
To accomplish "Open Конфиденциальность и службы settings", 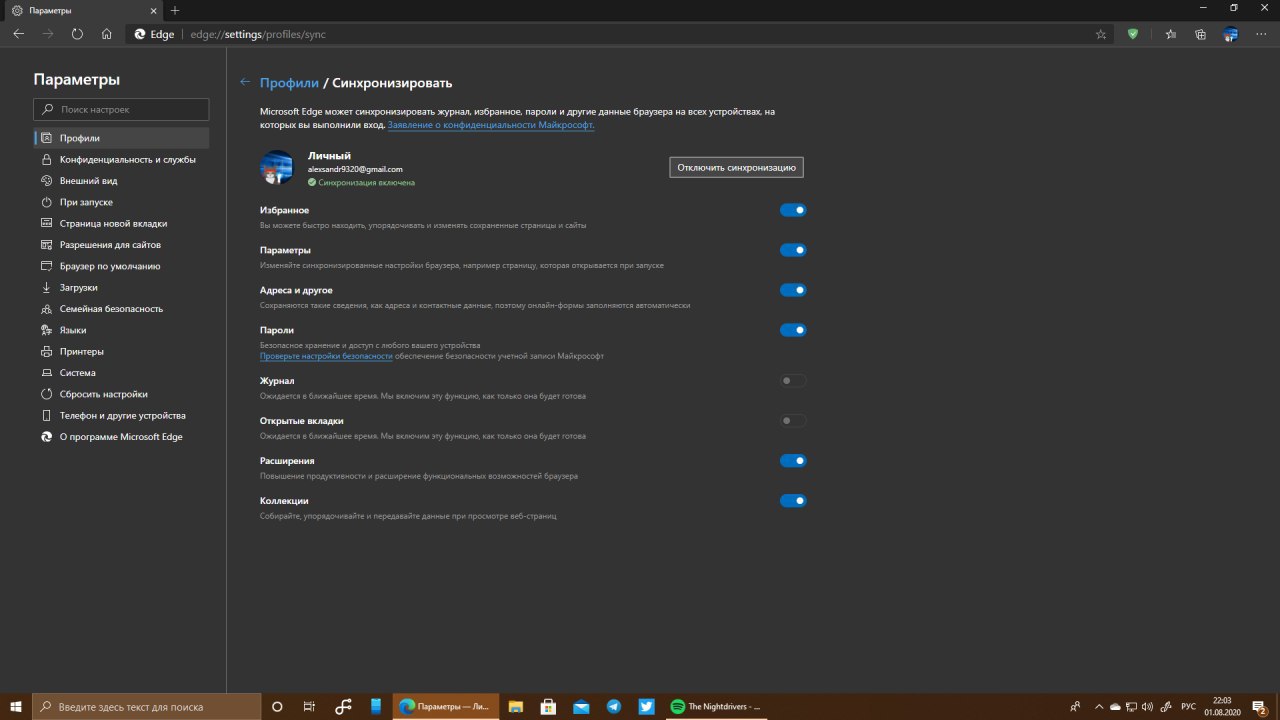I will click(x=121, y=159).
